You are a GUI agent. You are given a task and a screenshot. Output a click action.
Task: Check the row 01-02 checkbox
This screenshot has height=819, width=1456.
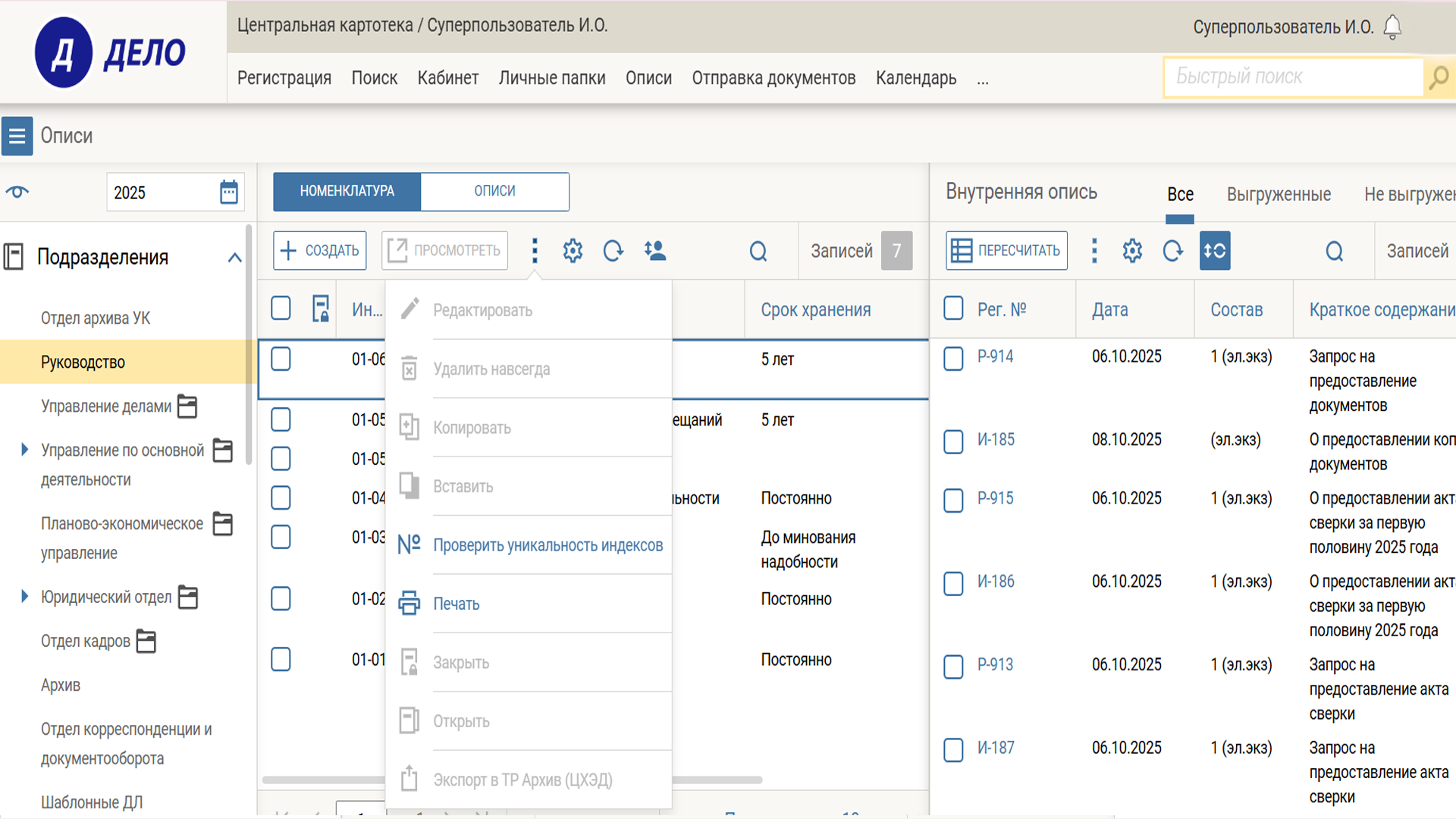[281, 599]
